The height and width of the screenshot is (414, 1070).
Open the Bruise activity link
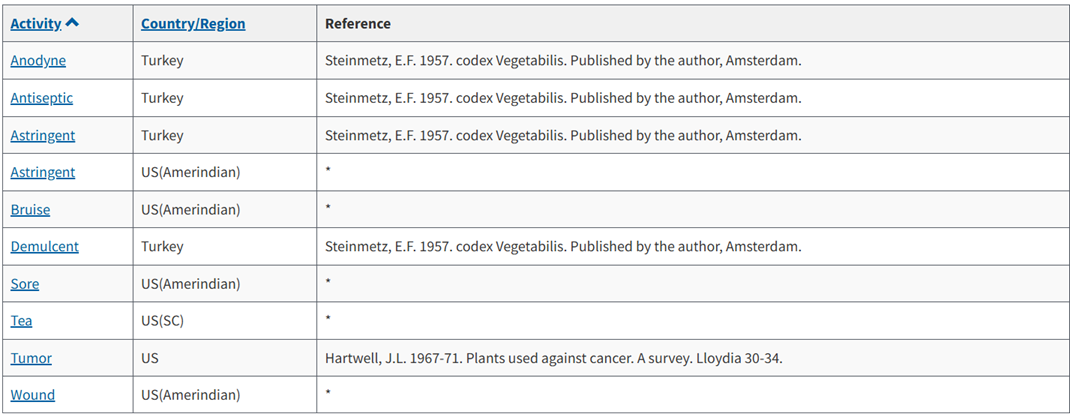(x=30, y=209)
